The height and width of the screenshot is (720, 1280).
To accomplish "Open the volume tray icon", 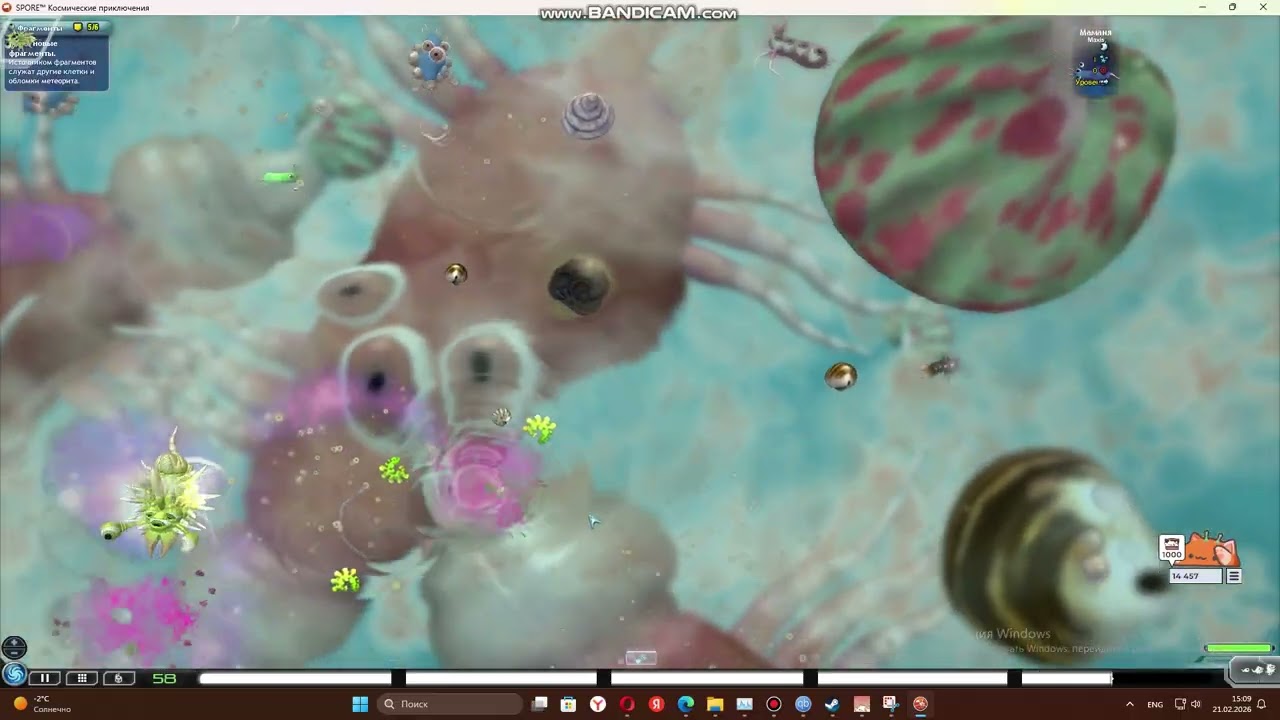I will coord(1196,704).
